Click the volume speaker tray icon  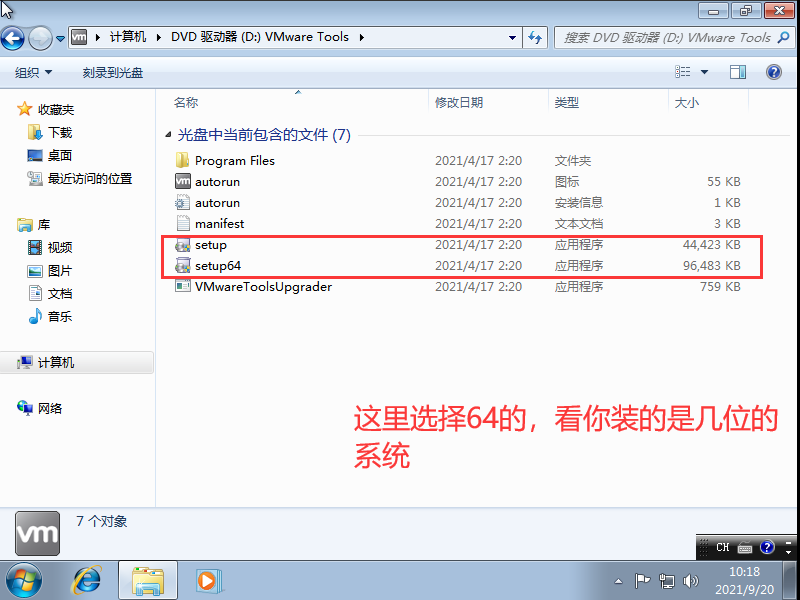pos(691,581)
